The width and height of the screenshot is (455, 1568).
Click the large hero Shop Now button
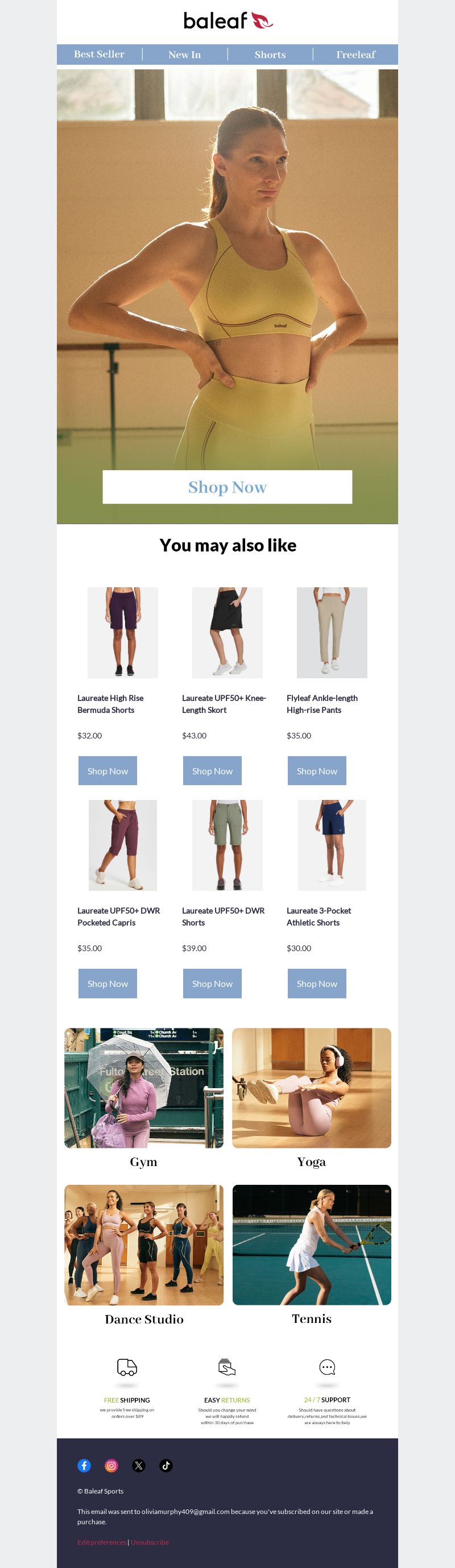click(x=227, y=487)
